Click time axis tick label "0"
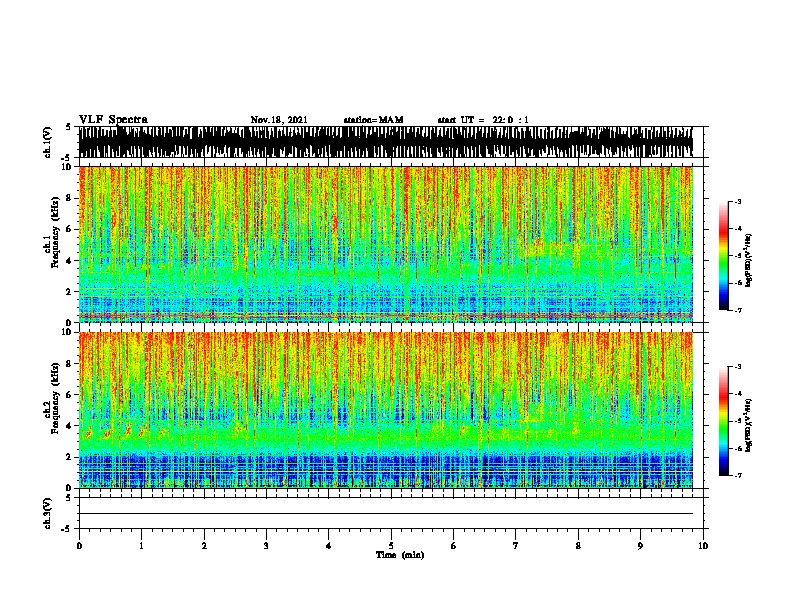792x612 pixels. [x=79, y=546]
